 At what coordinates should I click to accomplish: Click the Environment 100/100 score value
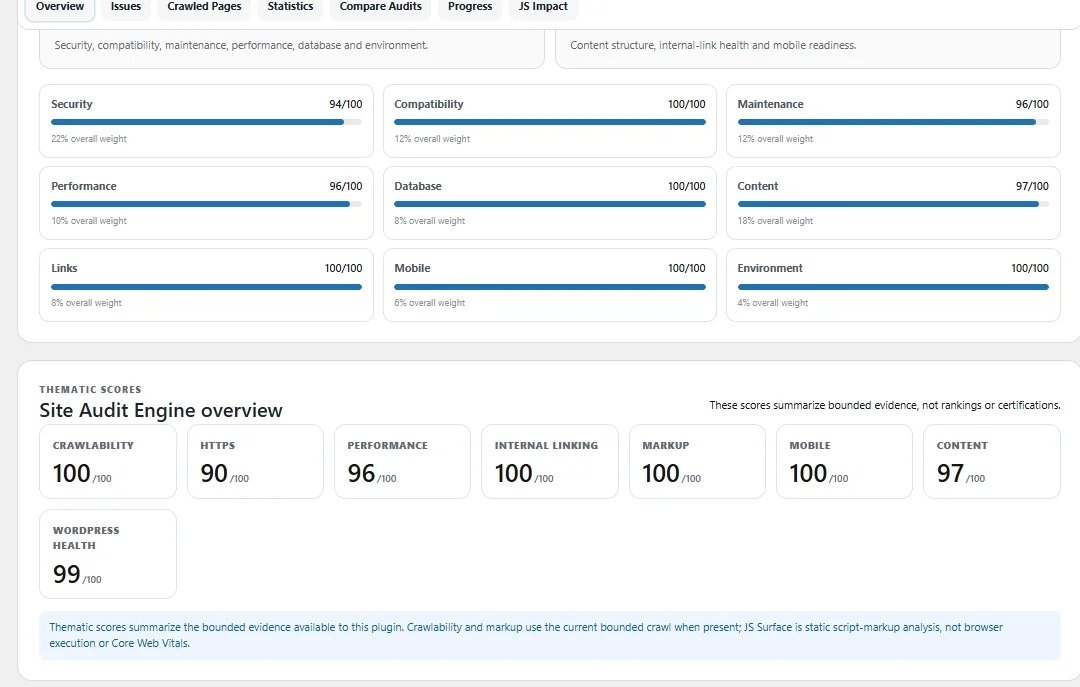pos(1030,268)
